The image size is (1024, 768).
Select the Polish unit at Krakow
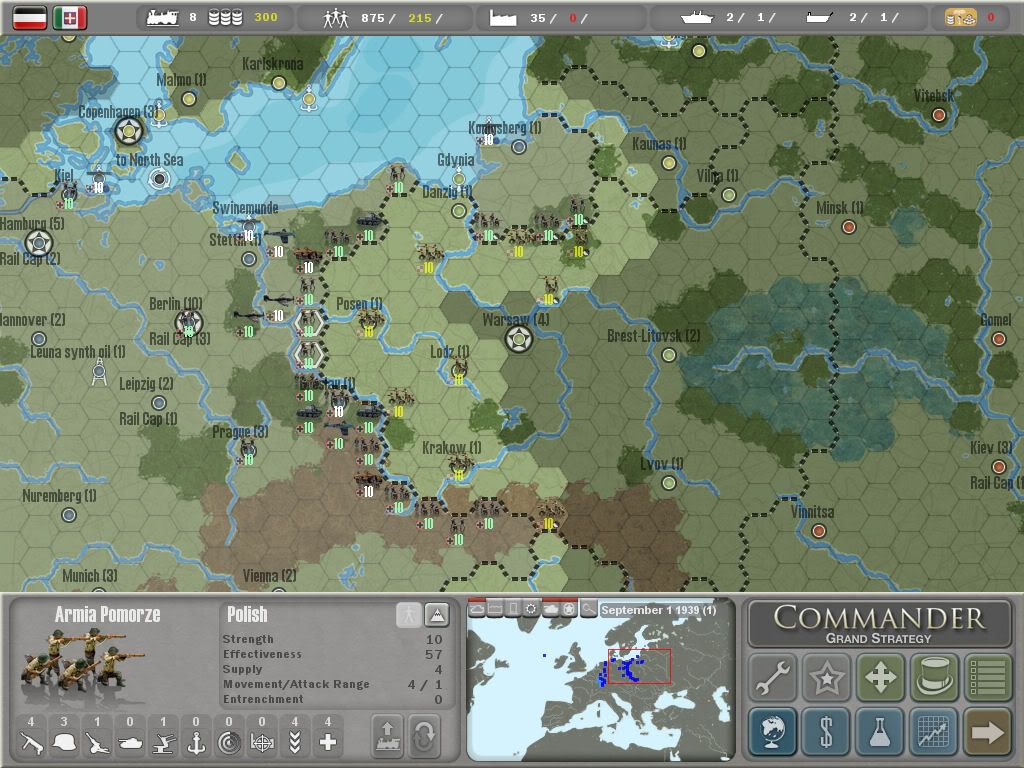(460, 466)
